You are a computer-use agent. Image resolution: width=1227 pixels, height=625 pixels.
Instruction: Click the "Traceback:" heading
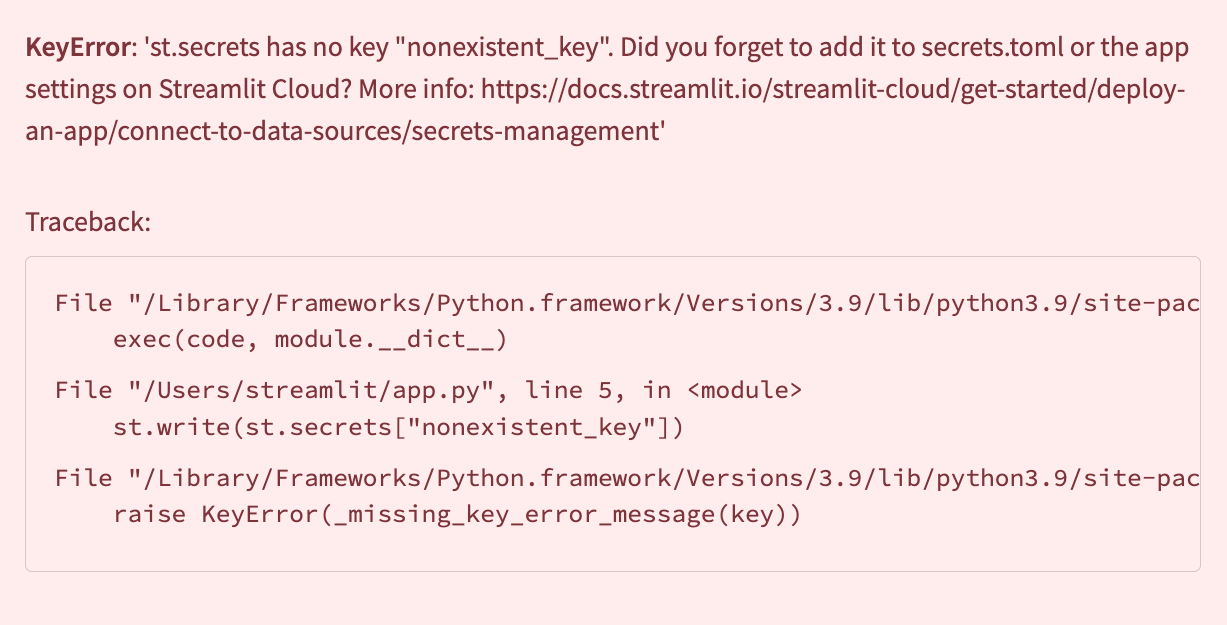coord(87,221)
